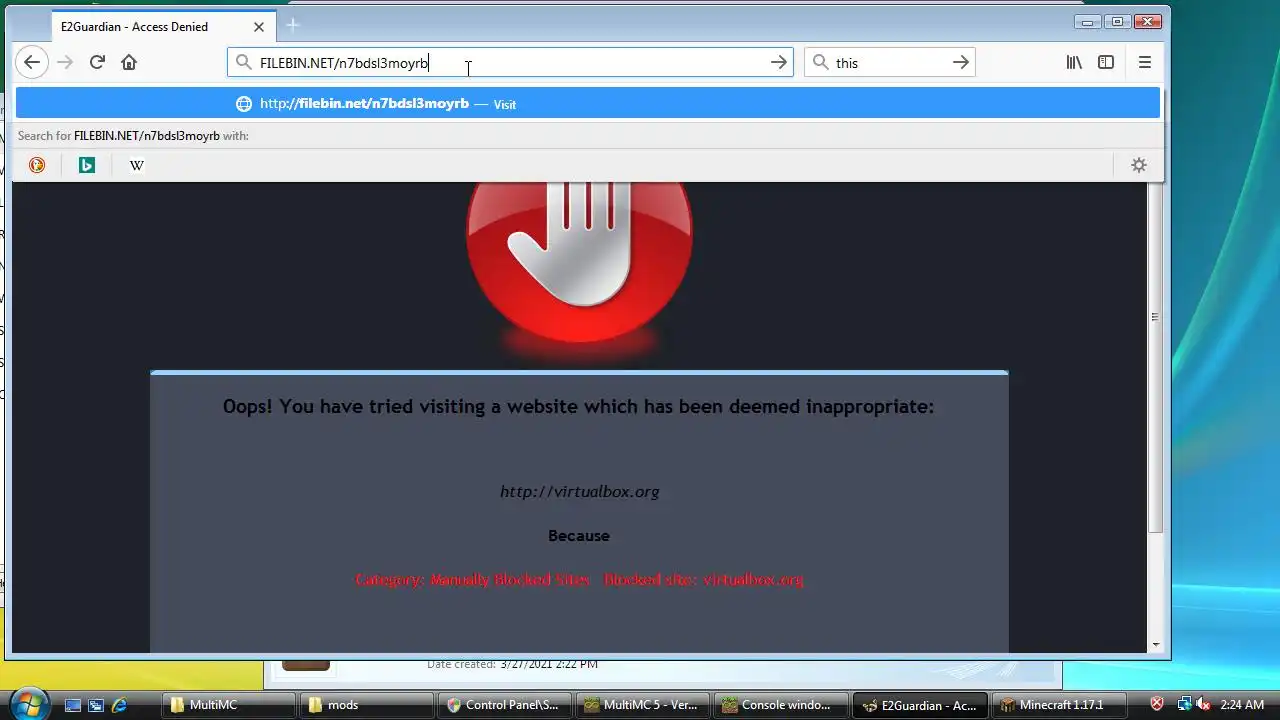Click the 2:24 AM system clock
This screenshot has height=720, width=1280.
(1242, 705)
